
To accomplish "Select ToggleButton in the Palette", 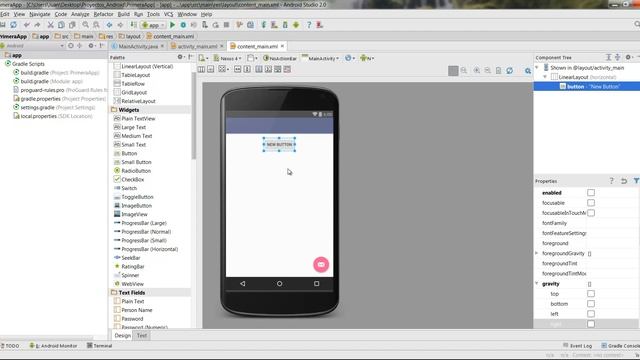I will (x=137, y=197).
